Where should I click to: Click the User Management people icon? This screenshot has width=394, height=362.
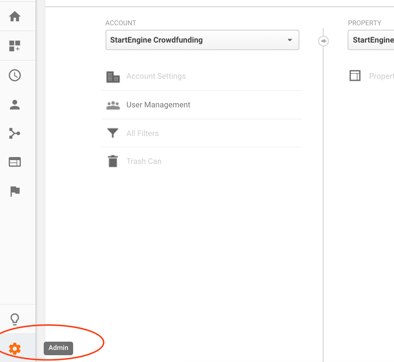coord(113,105)
